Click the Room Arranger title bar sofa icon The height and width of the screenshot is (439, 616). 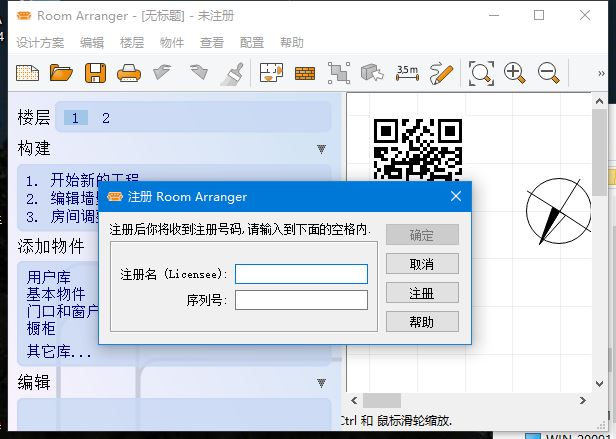click(x=24, y=16)
